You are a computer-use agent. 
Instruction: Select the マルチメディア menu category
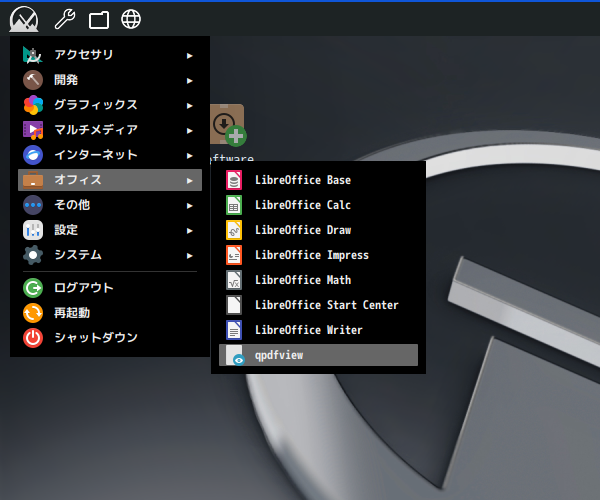(x=95, y=130)
